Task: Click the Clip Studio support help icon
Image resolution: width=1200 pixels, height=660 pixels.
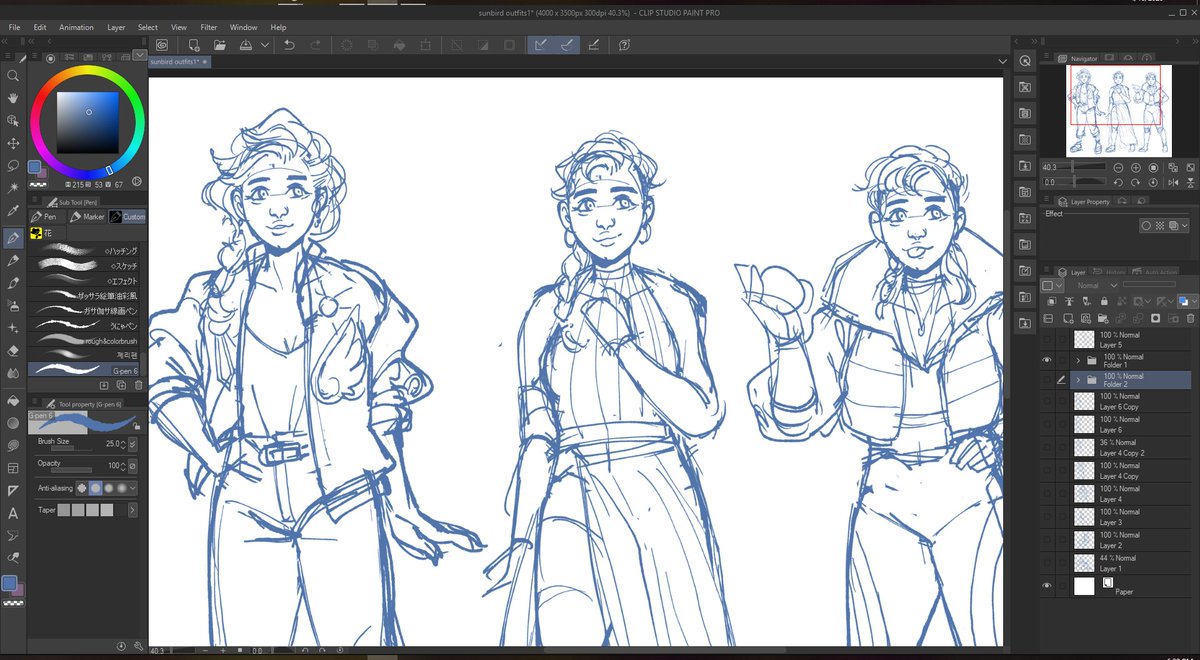Action: point(624,45)
